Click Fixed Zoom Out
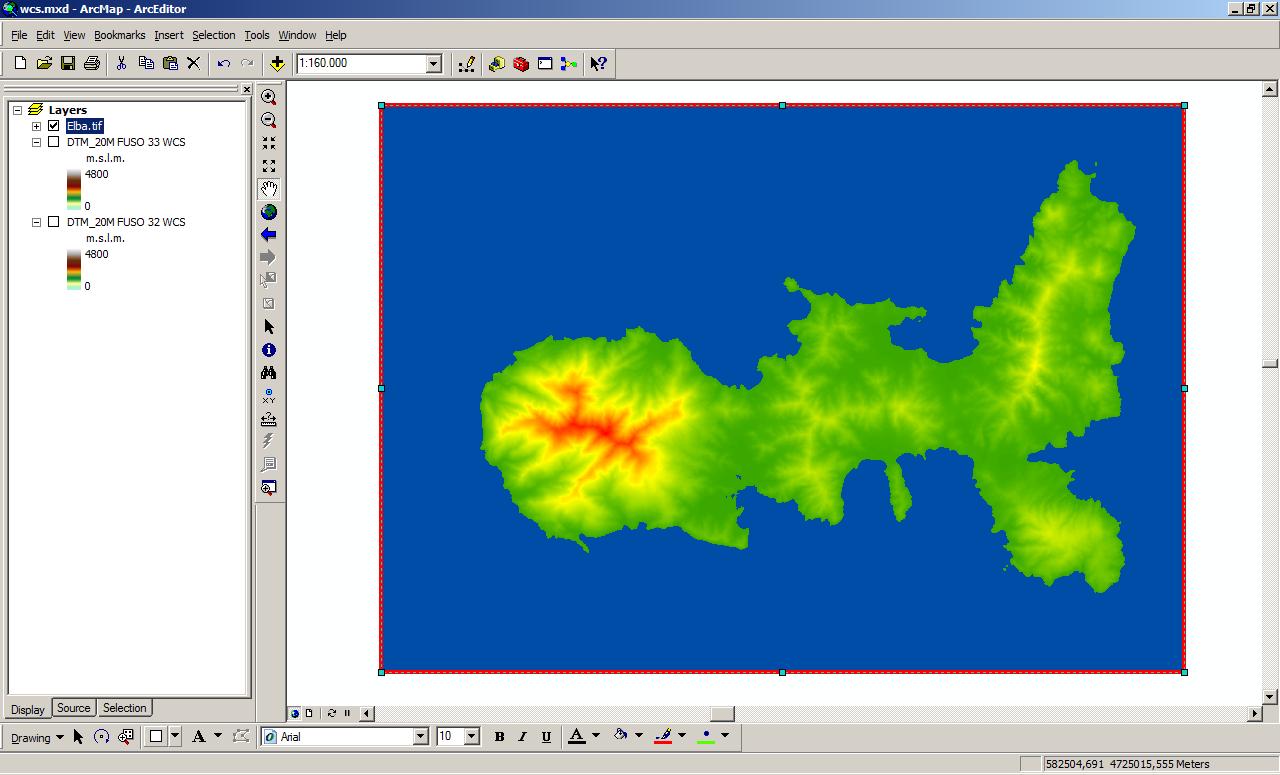 point(268,166)
